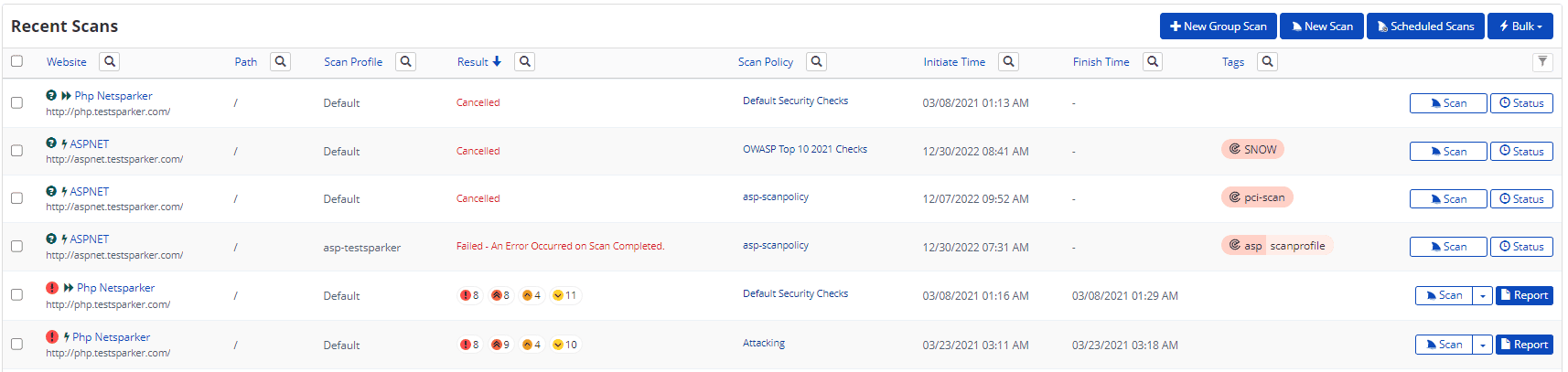Toggle the select-all checkbox in table header
The width and height of the screenshot is (1568, 372).
point(16,61)
